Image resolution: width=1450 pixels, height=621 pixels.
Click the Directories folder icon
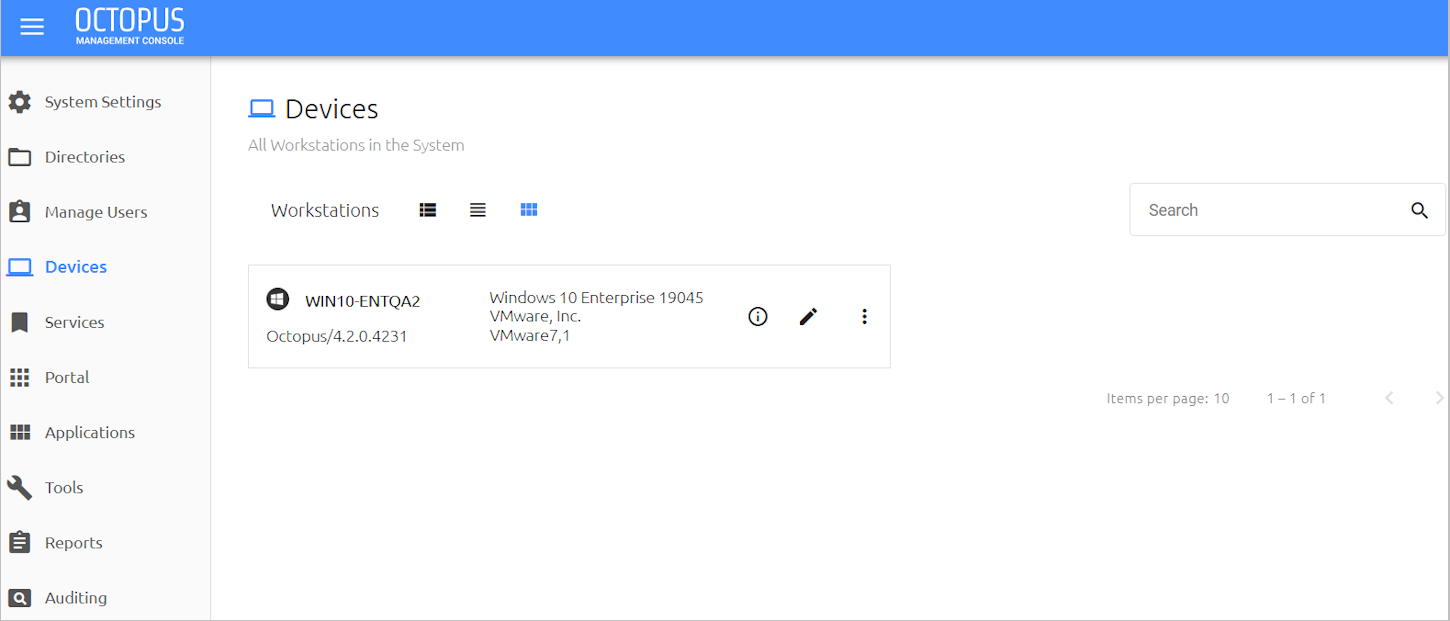19,157
